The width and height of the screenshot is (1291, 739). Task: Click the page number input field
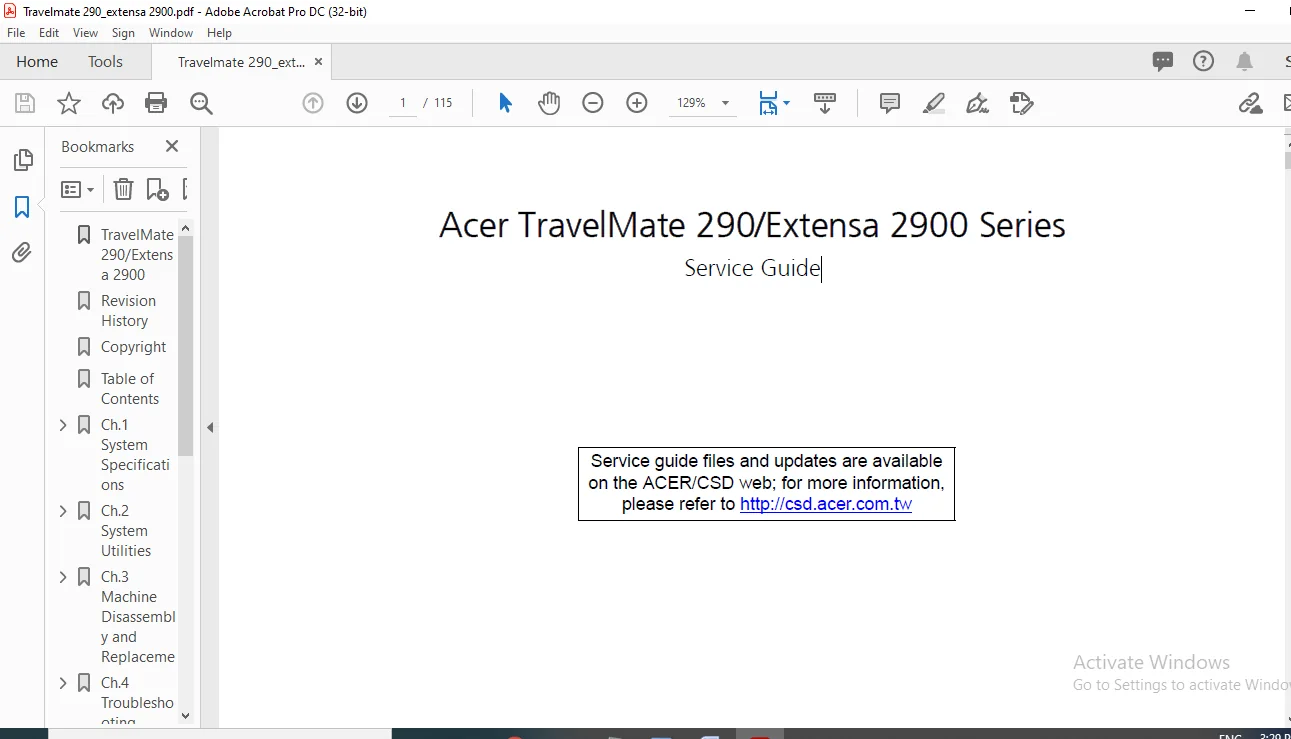pos(403,103)
